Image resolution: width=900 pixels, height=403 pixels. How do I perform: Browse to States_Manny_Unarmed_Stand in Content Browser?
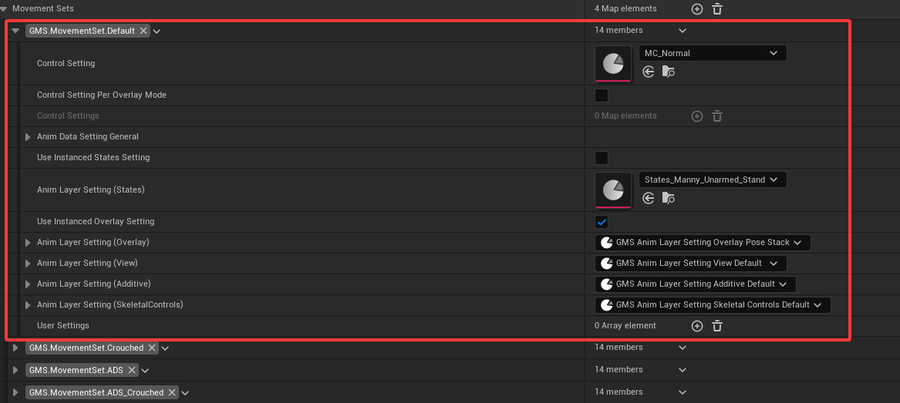coord(668,198)
